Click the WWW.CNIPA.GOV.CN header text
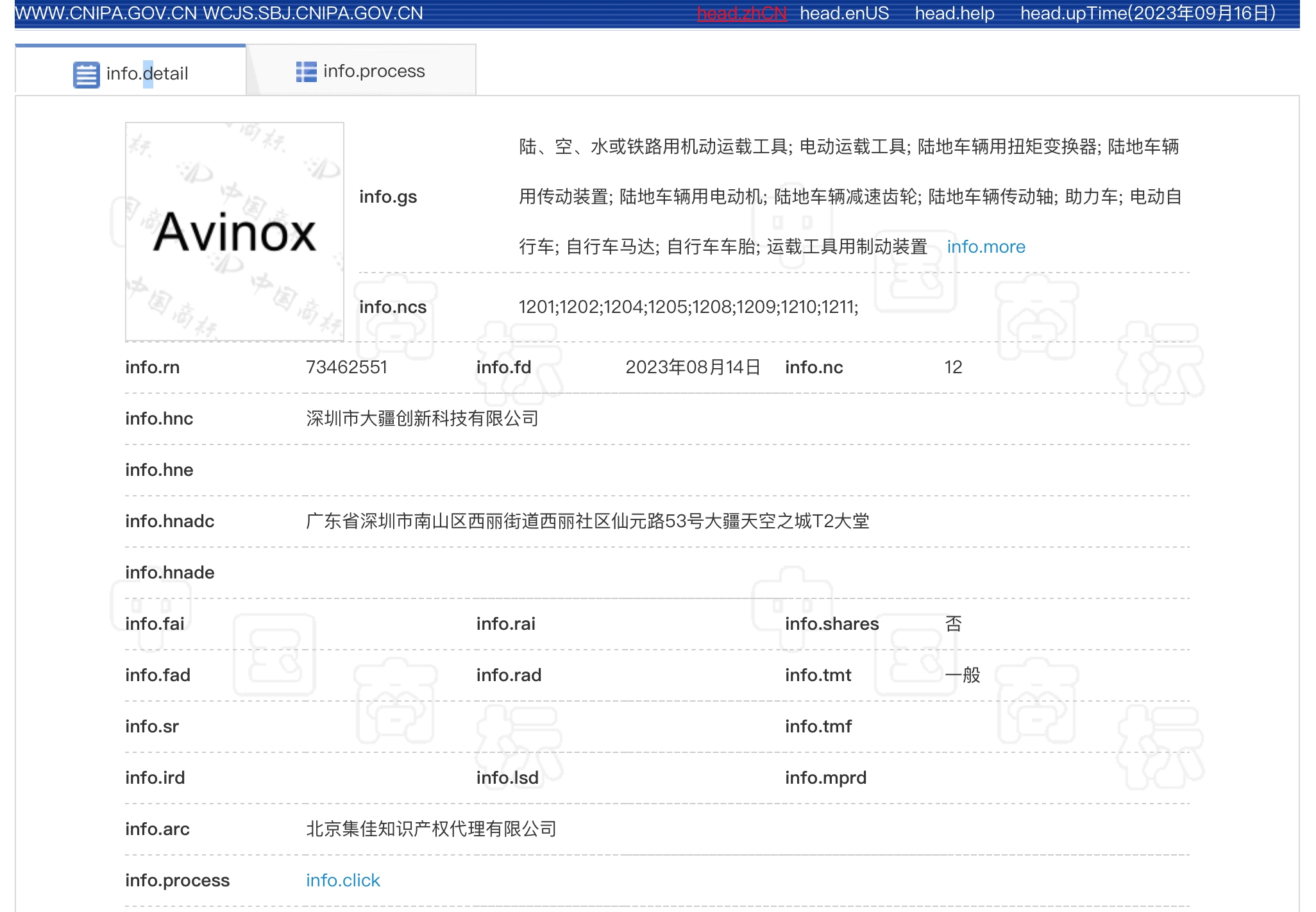 click(x=106, y=13)
